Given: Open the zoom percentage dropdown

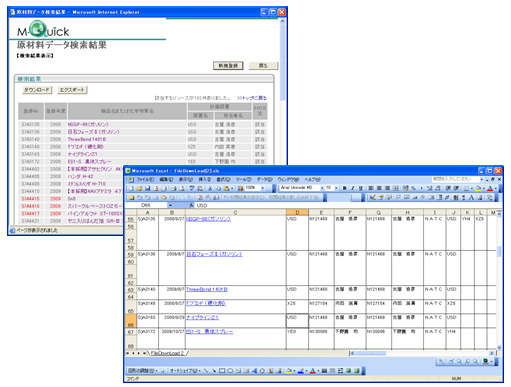Looking at the screenshot, I should point(263,188).
